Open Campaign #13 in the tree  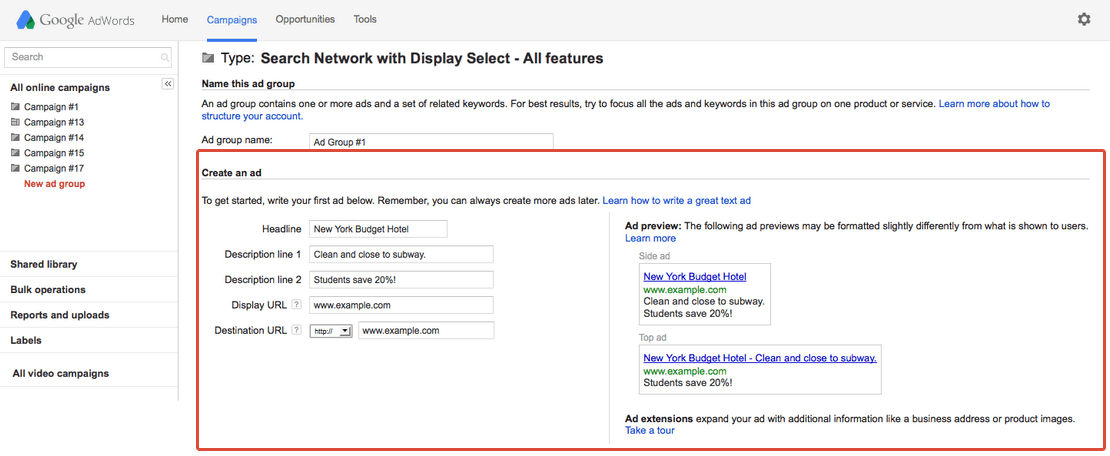pos(54,122)
